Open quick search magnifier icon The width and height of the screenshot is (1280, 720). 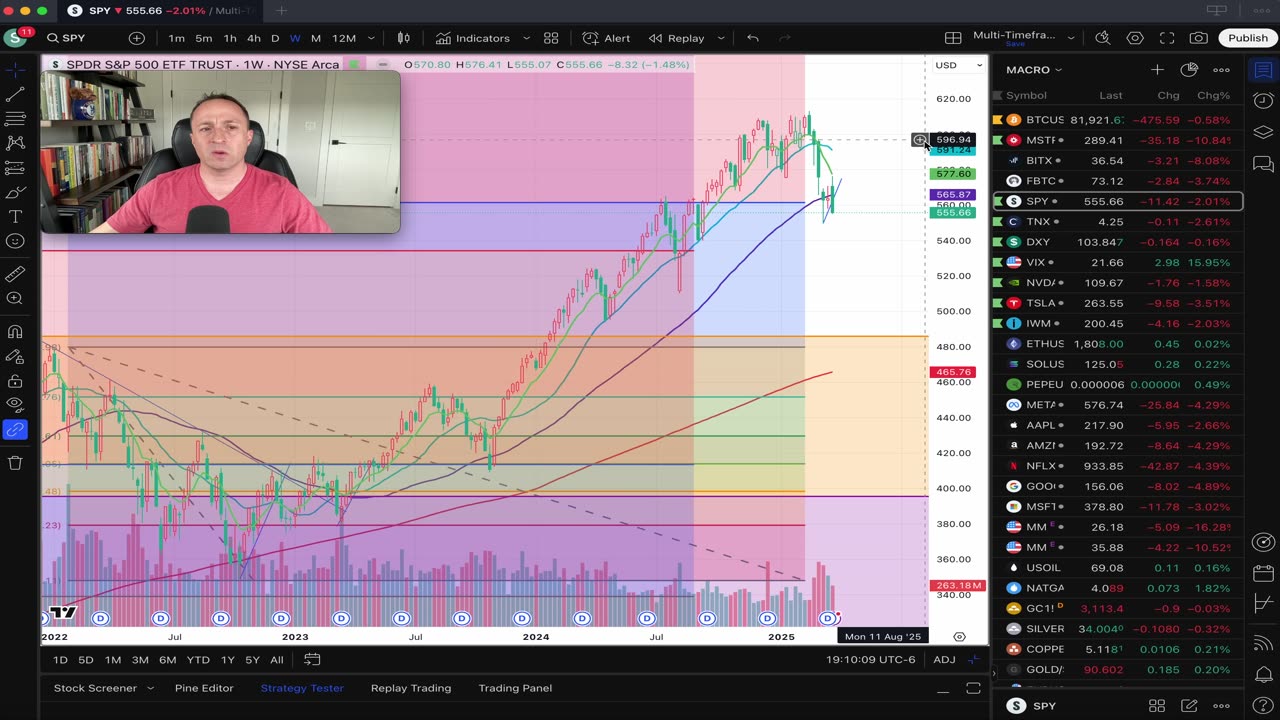click(1103, 38)
